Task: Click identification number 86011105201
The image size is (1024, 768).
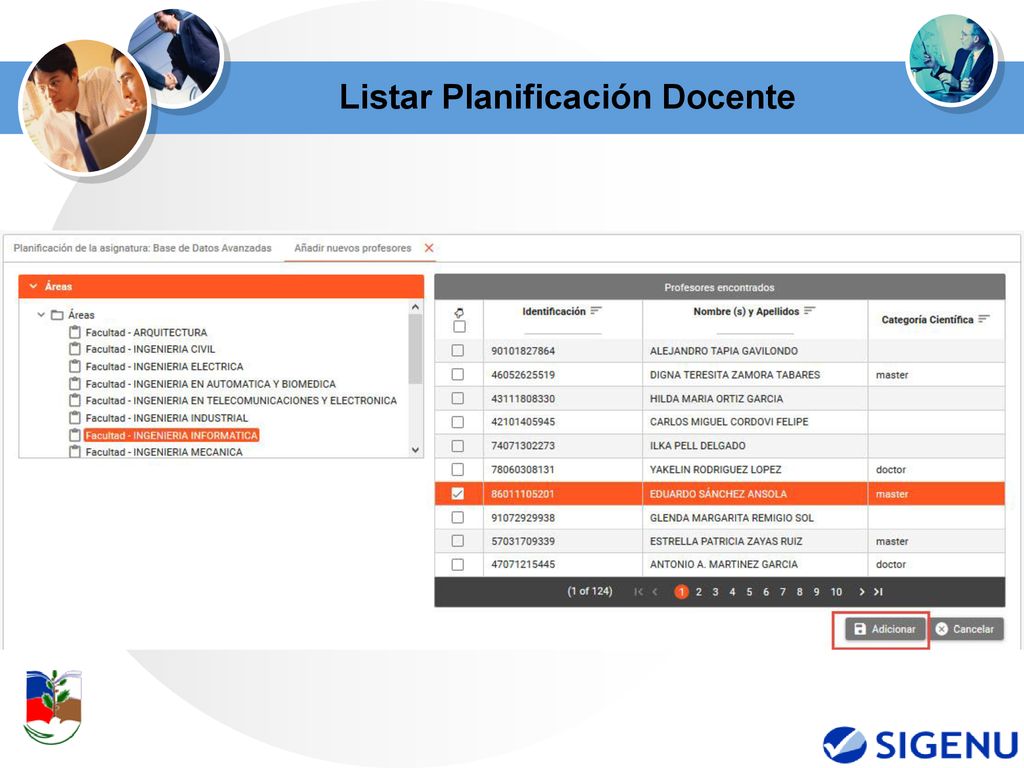Action: click(x=522, y=494)
